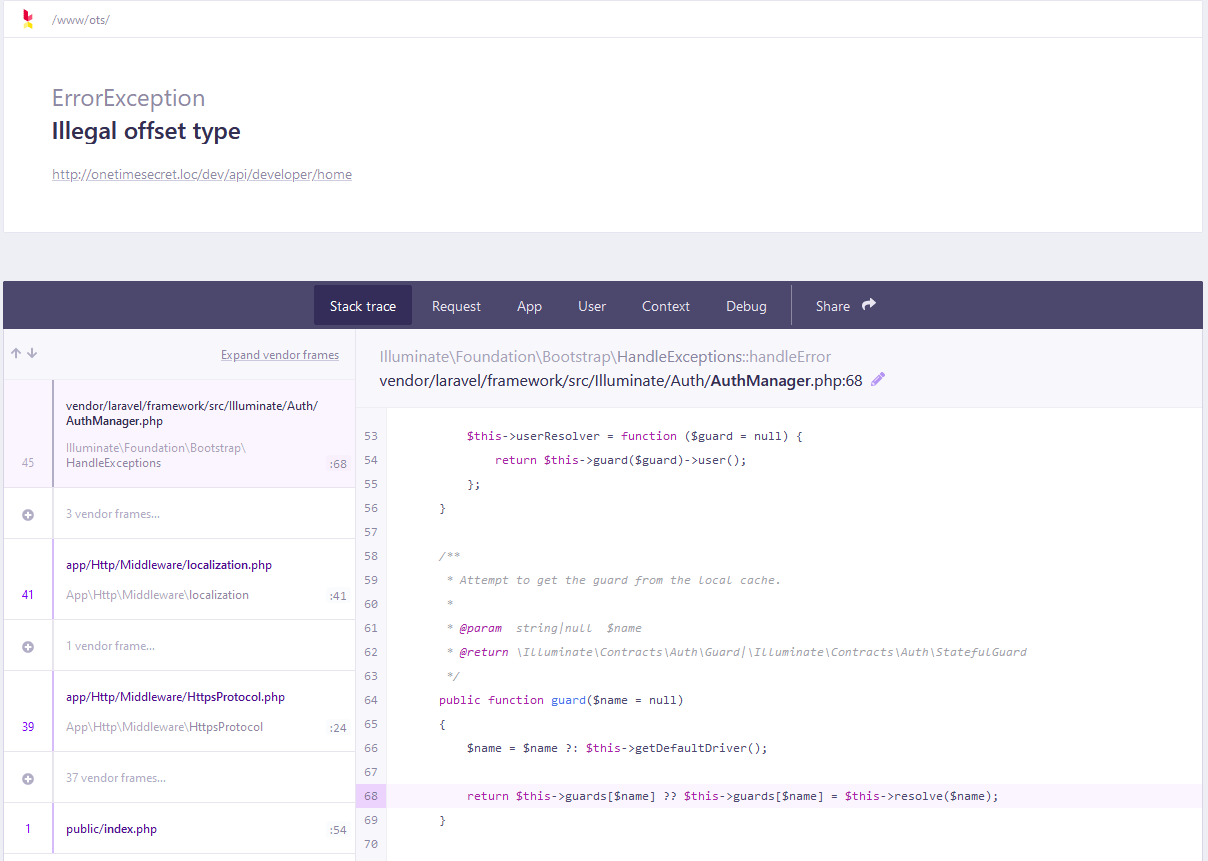This screenshot has height=861, width=1208.
Task: Click the Ignition flame logo
Action: [28, 19]
